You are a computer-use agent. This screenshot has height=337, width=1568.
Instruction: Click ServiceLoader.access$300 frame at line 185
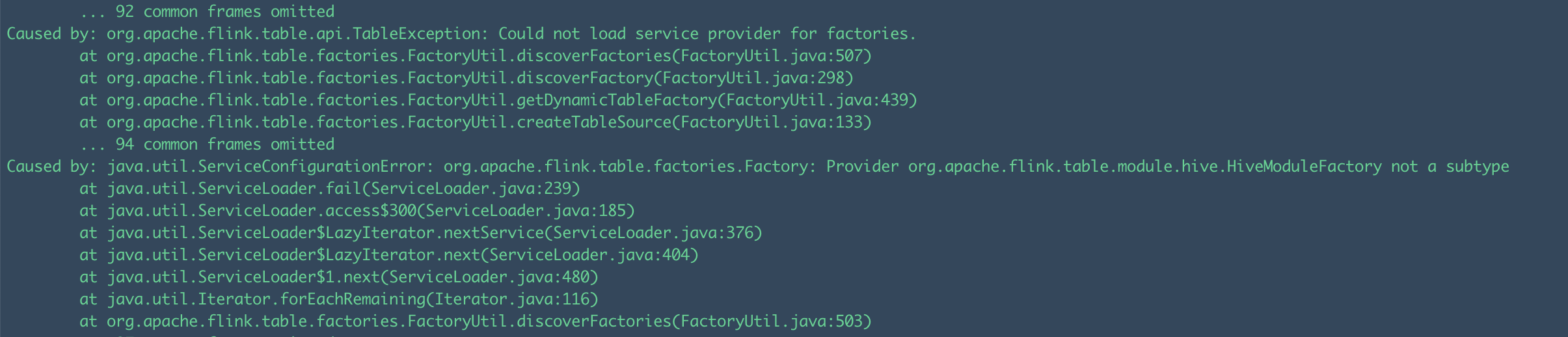pos(357,211)
